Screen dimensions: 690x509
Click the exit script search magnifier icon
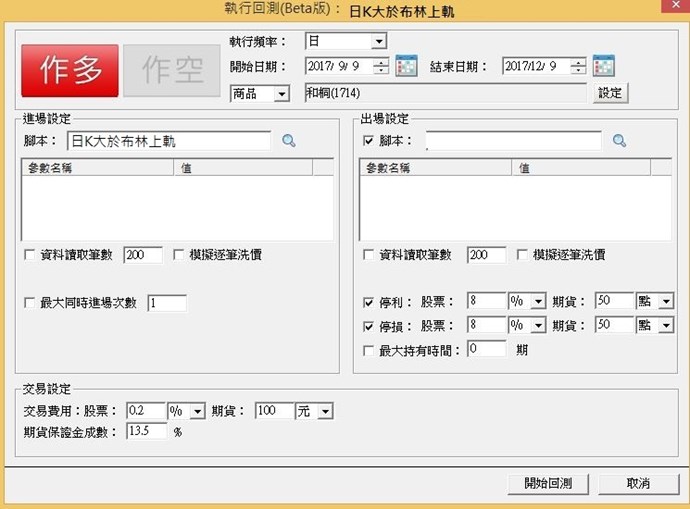[619, 141]
